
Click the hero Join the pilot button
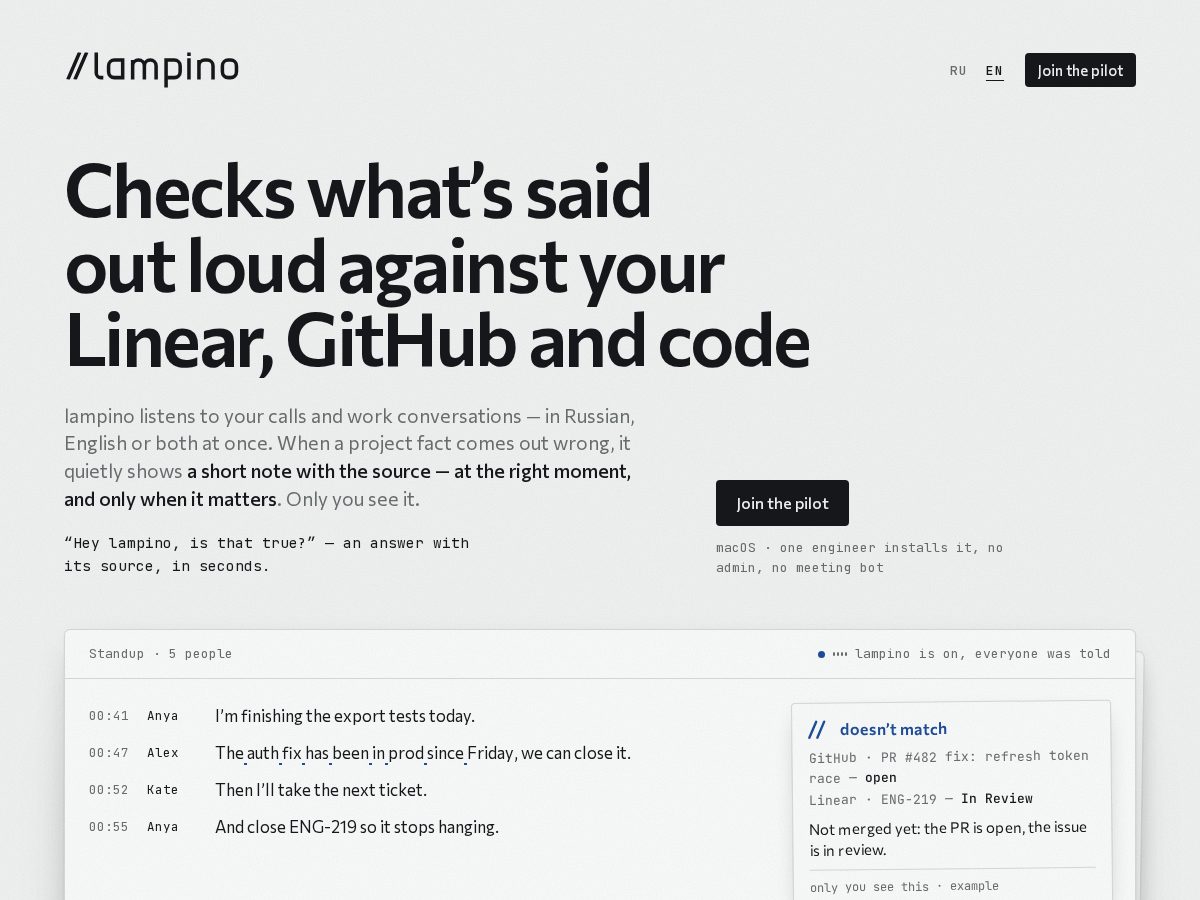click(782, 503)
